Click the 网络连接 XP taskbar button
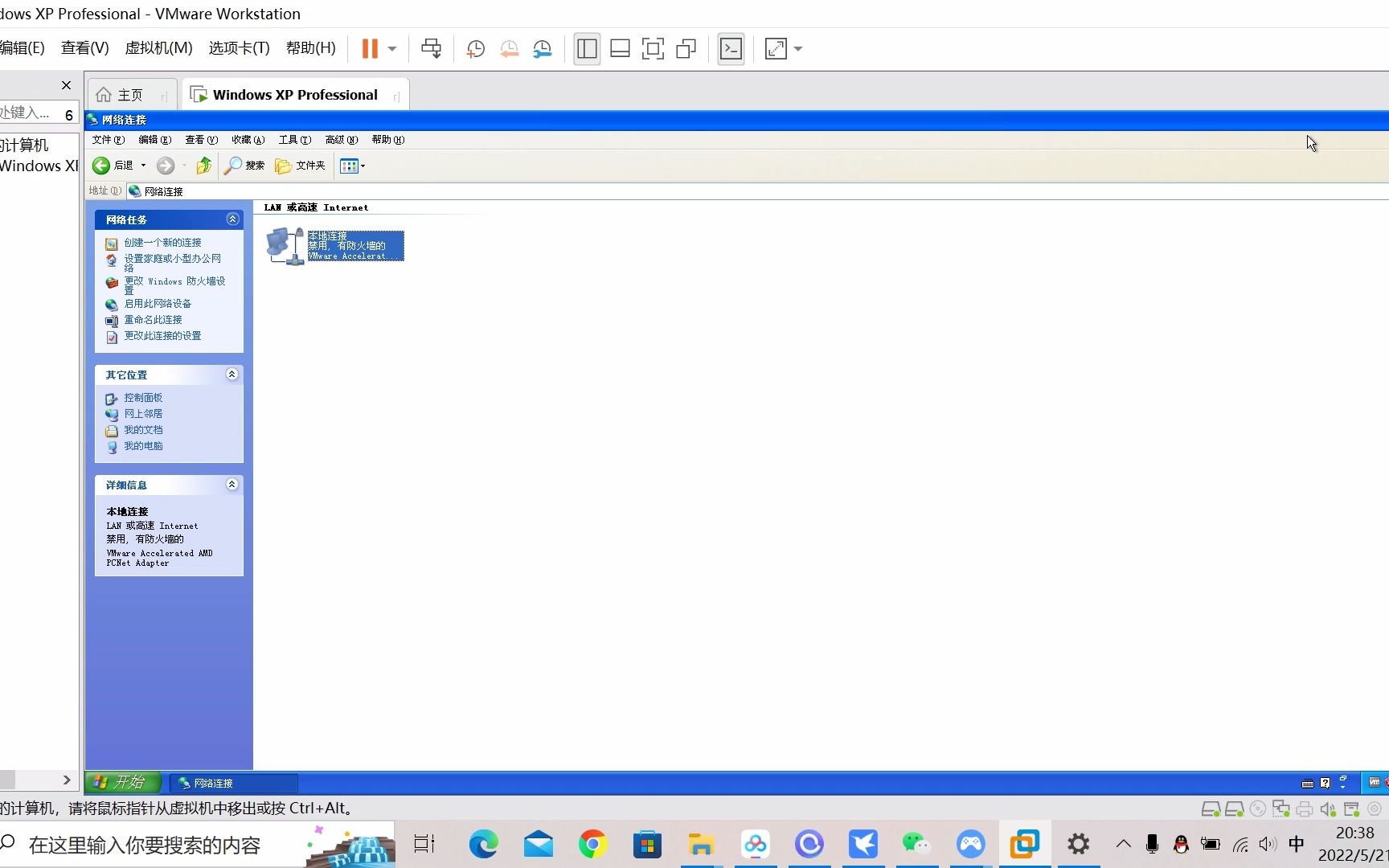 tap(233, 783)
